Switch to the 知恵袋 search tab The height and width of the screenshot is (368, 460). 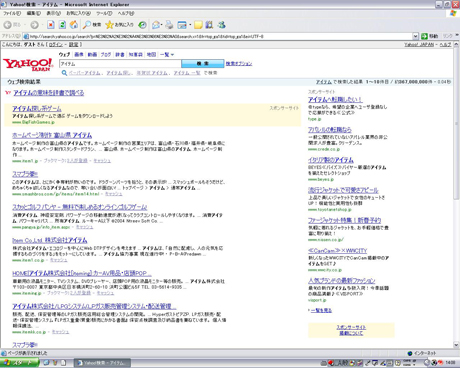136,55
